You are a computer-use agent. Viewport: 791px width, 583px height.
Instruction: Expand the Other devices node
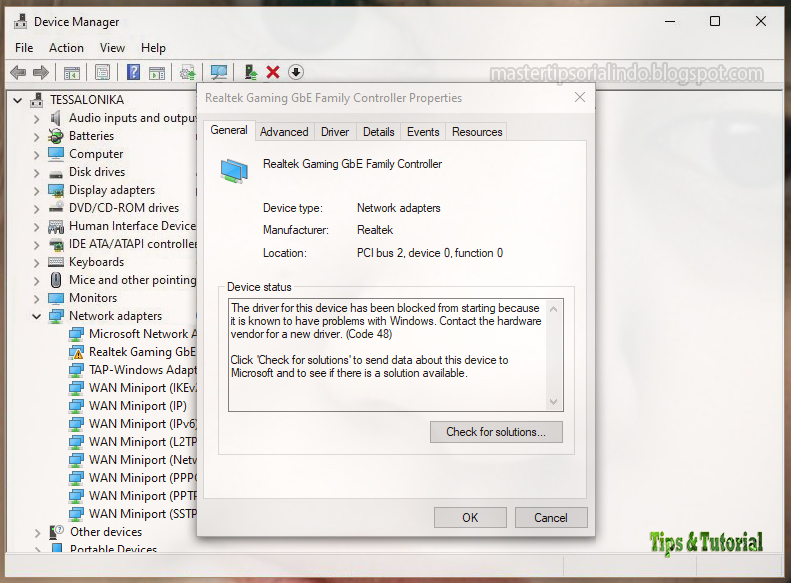[x=36, y=533]
